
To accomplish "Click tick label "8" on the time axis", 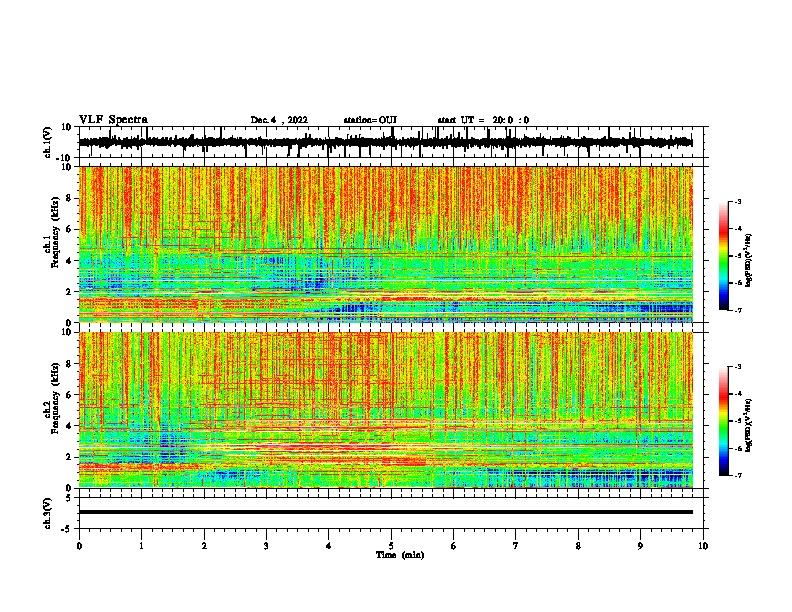I will (x=578, y=546).
